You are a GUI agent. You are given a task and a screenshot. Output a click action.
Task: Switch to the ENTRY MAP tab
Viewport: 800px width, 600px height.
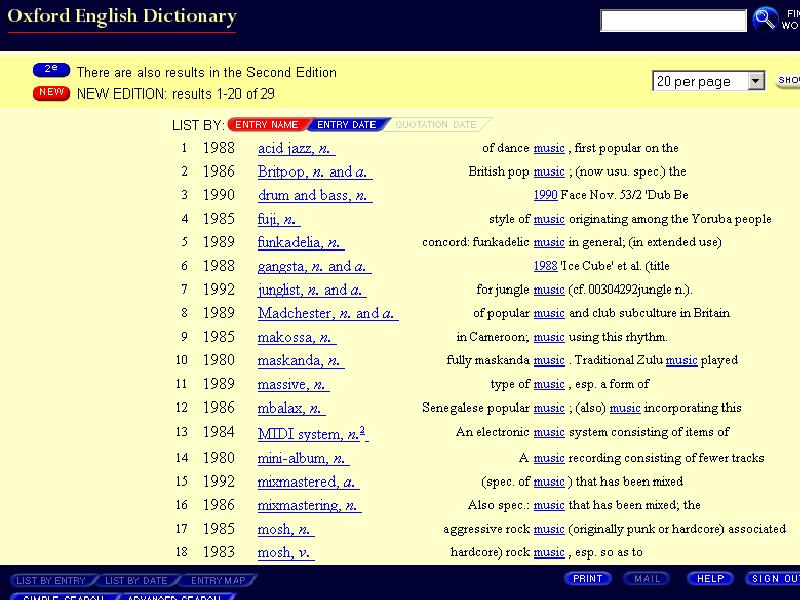point(218,580)
